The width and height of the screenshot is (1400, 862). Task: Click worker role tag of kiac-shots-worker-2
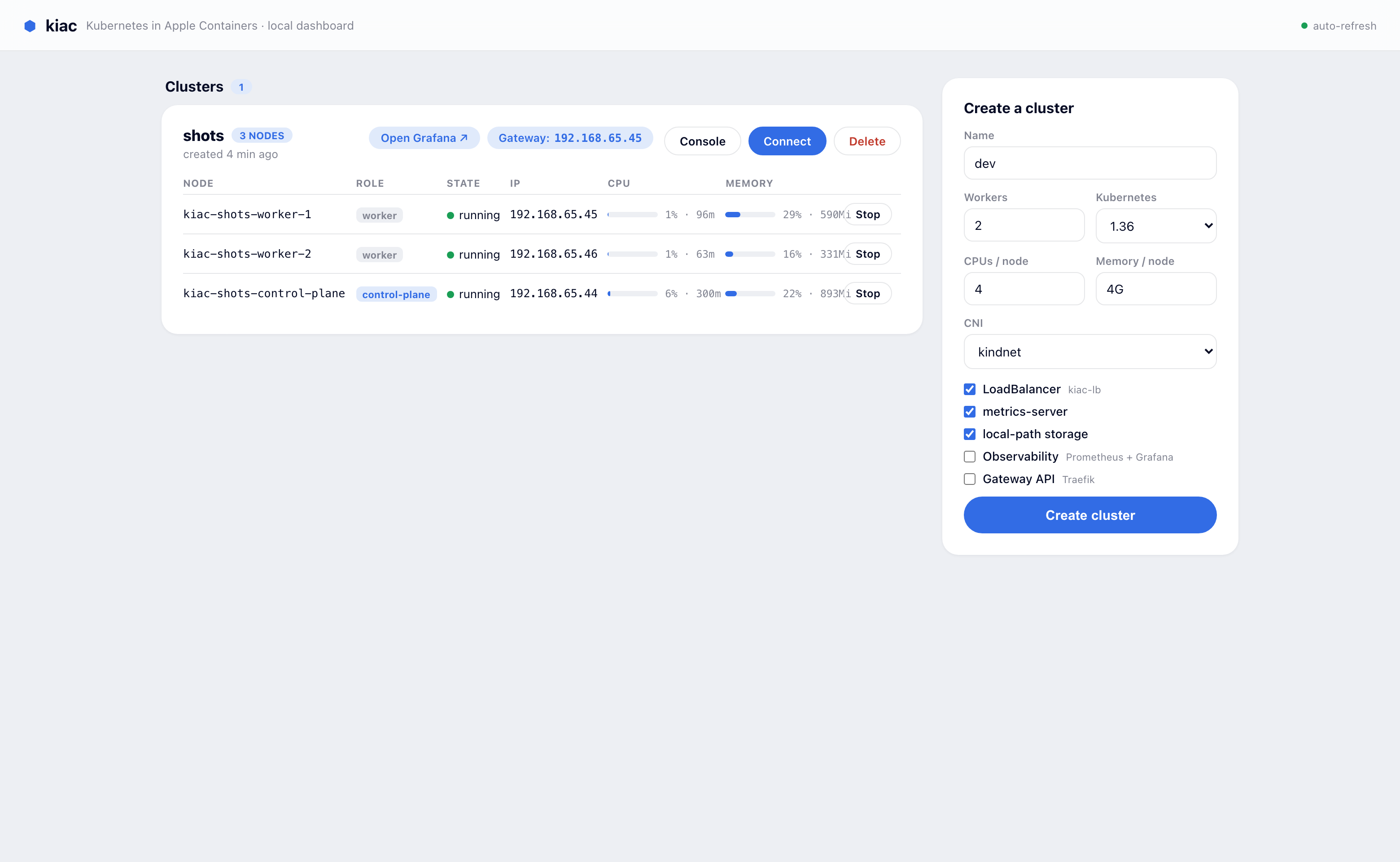tap(379, 254)
